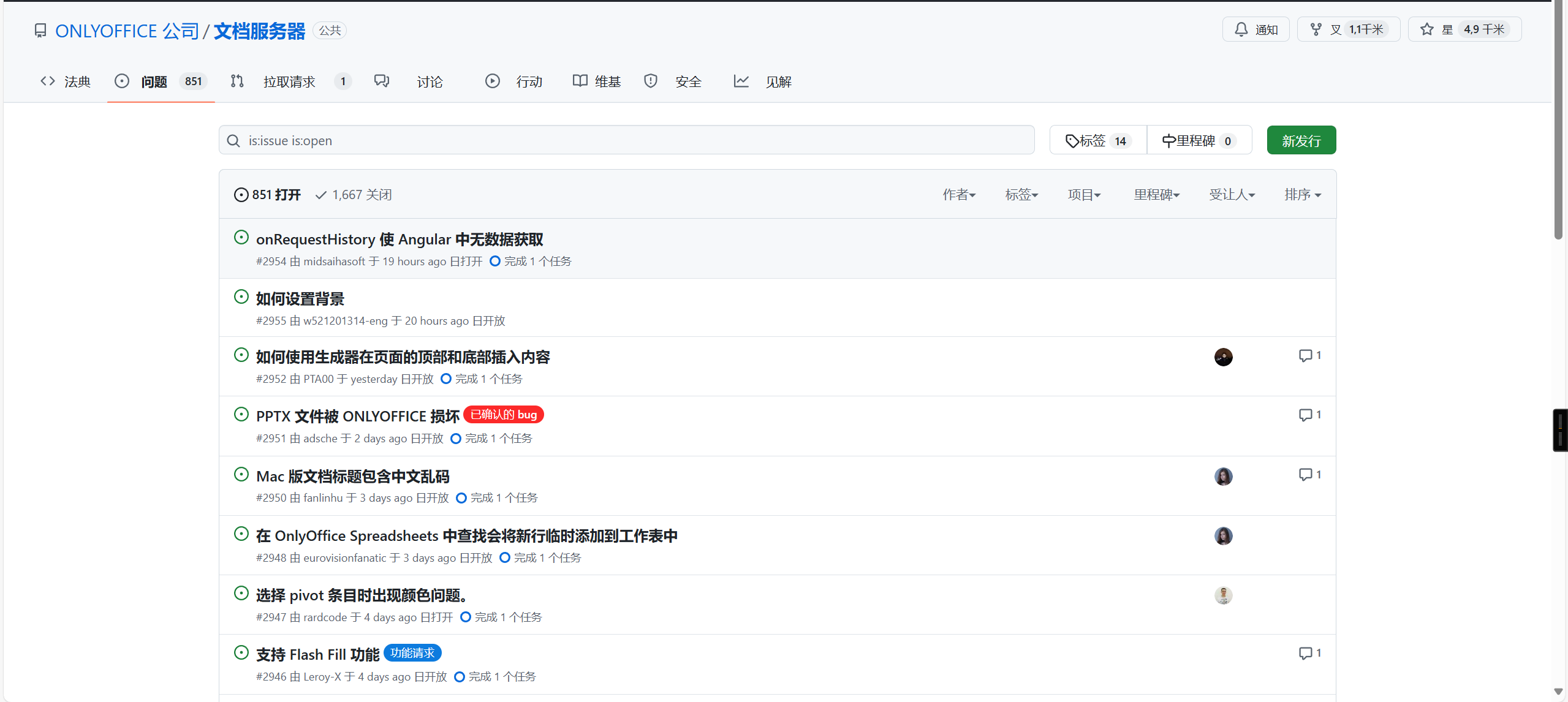Viewport: 1568px width, 702px height.
Task: Click the page vertical scrollbar thumb
Action: 1559,119
